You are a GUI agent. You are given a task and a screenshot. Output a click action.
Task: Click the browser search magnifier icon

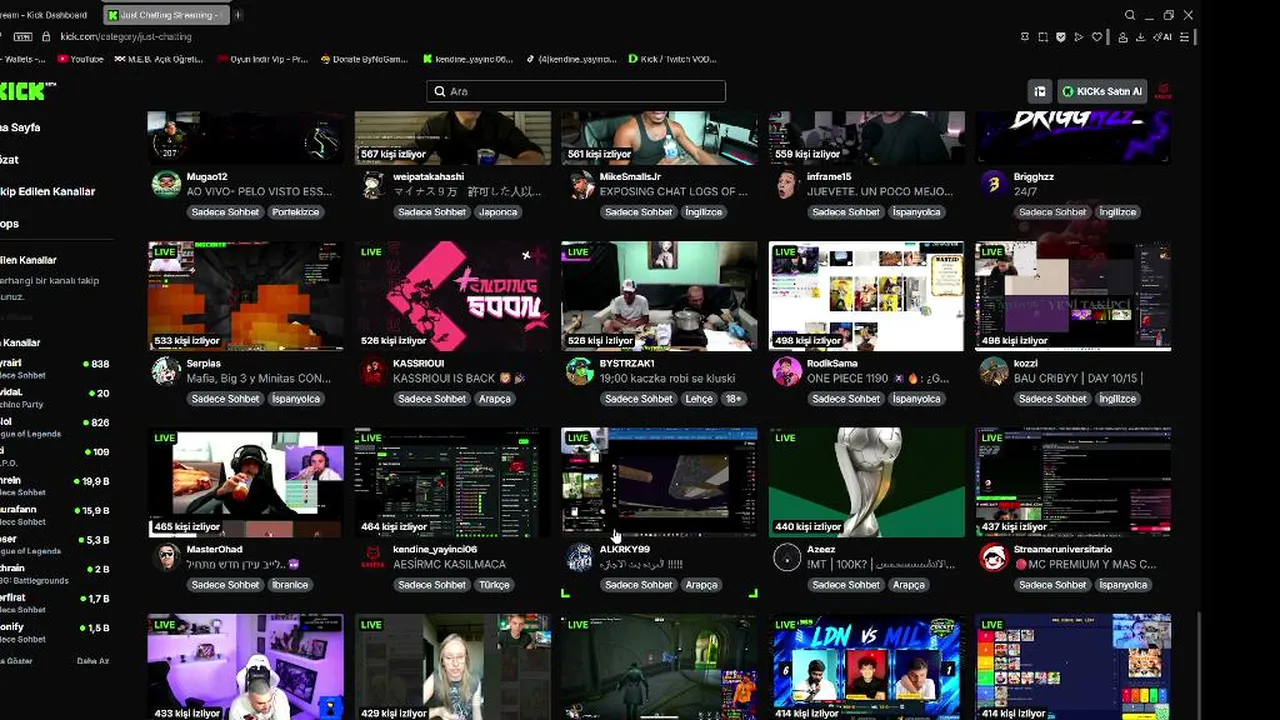(1130, 15)
